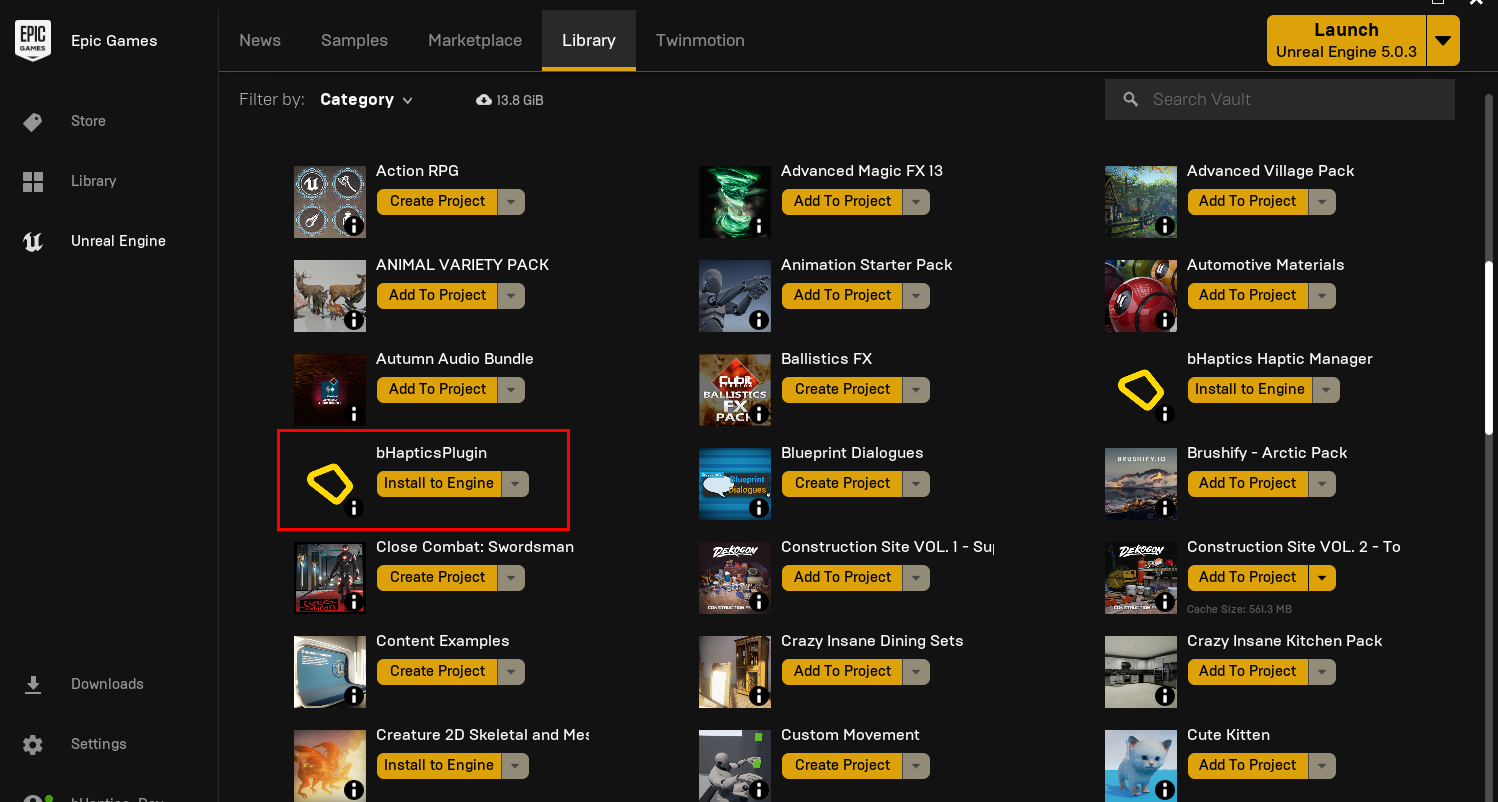This screenshot has height=802, width=1498.
Task: Show info for Brushify - Arctic Pack
Action: pos(1165,508)
